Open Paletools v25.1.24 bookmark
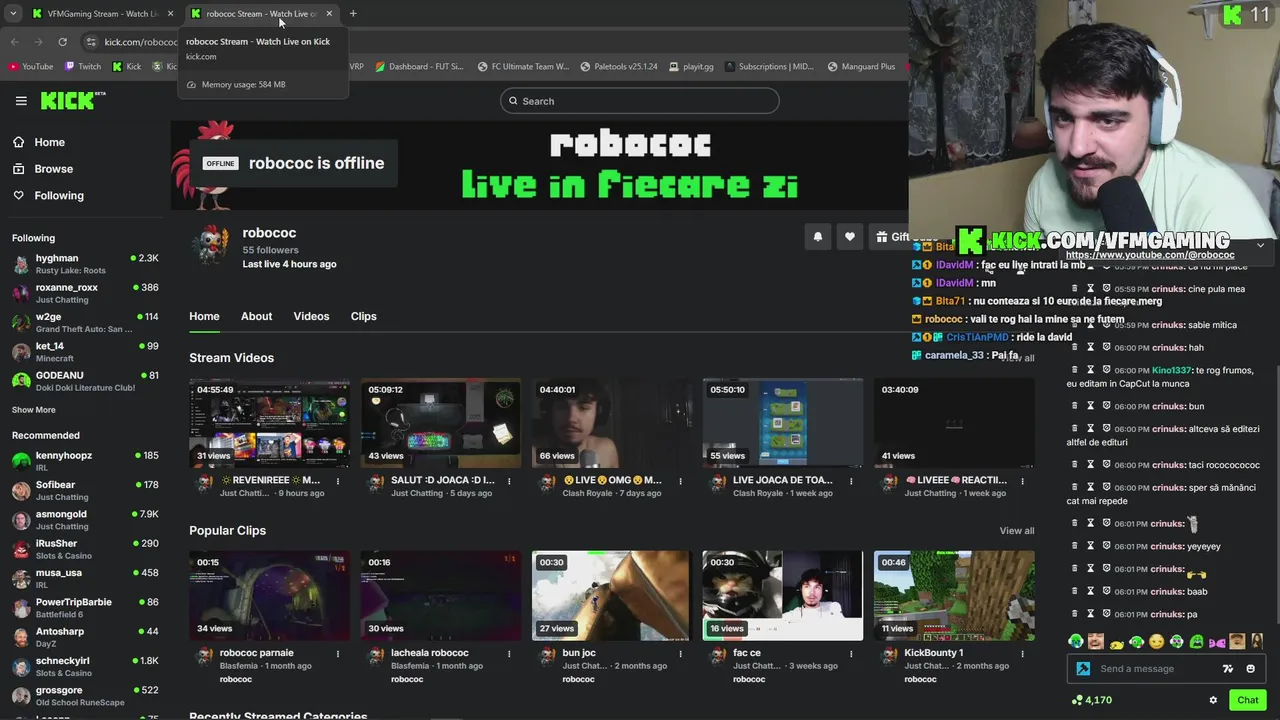1280x720 pixels. pyautogui.click(x=618, y=67)
